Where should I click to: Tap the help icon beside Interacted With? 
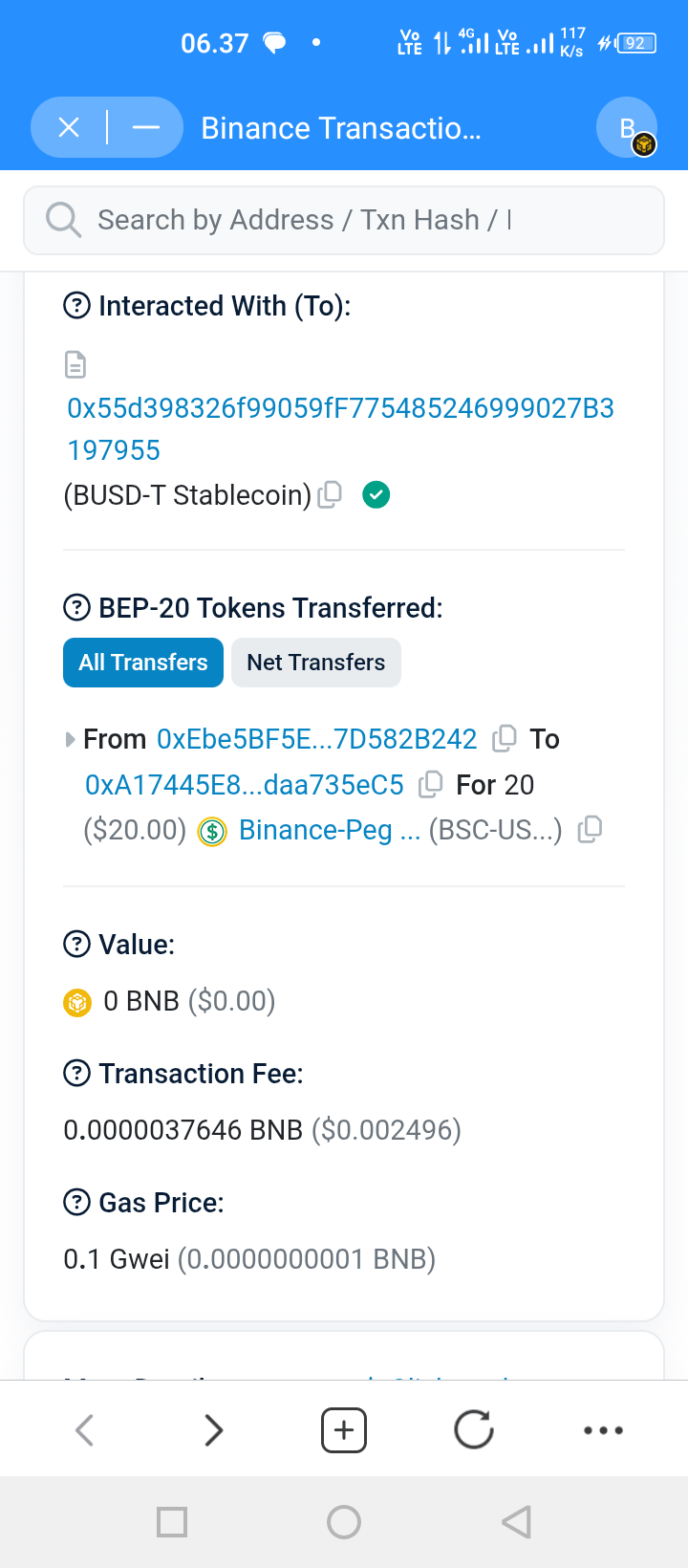(x=76, y=306)
